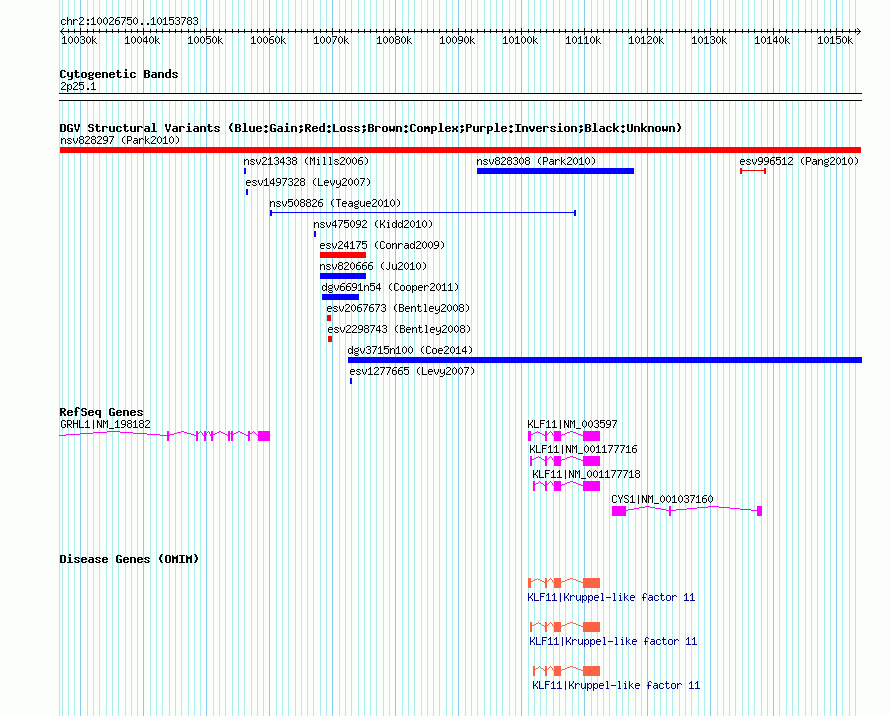Click the dgv3715n100 (Coe2014) text label
Screen dimensions: 890x716
pyautogui.click(x=410, y=350)
